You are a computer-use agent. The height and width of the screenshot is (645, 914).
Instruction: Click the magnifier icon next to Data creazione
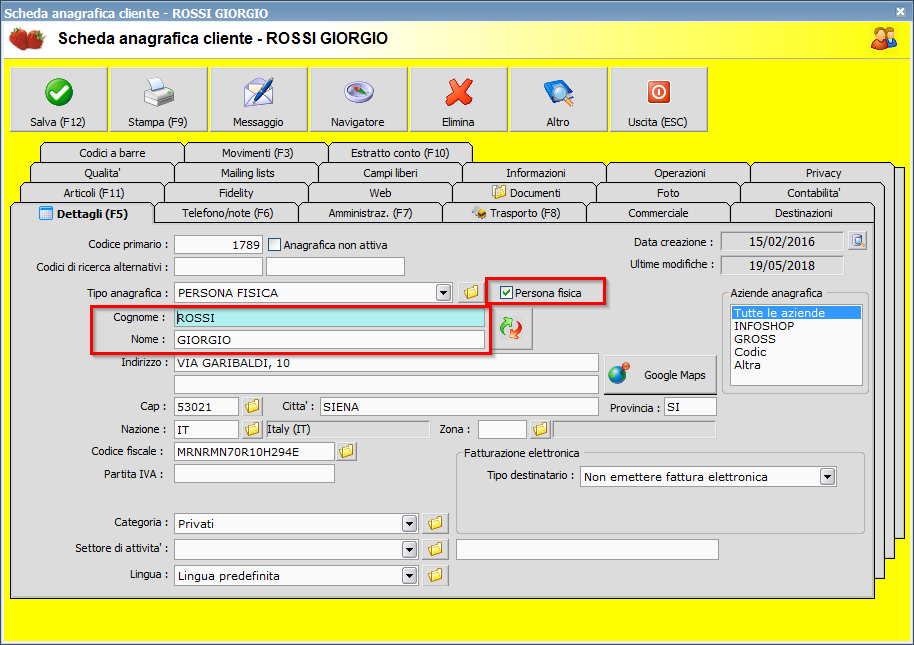857,241
